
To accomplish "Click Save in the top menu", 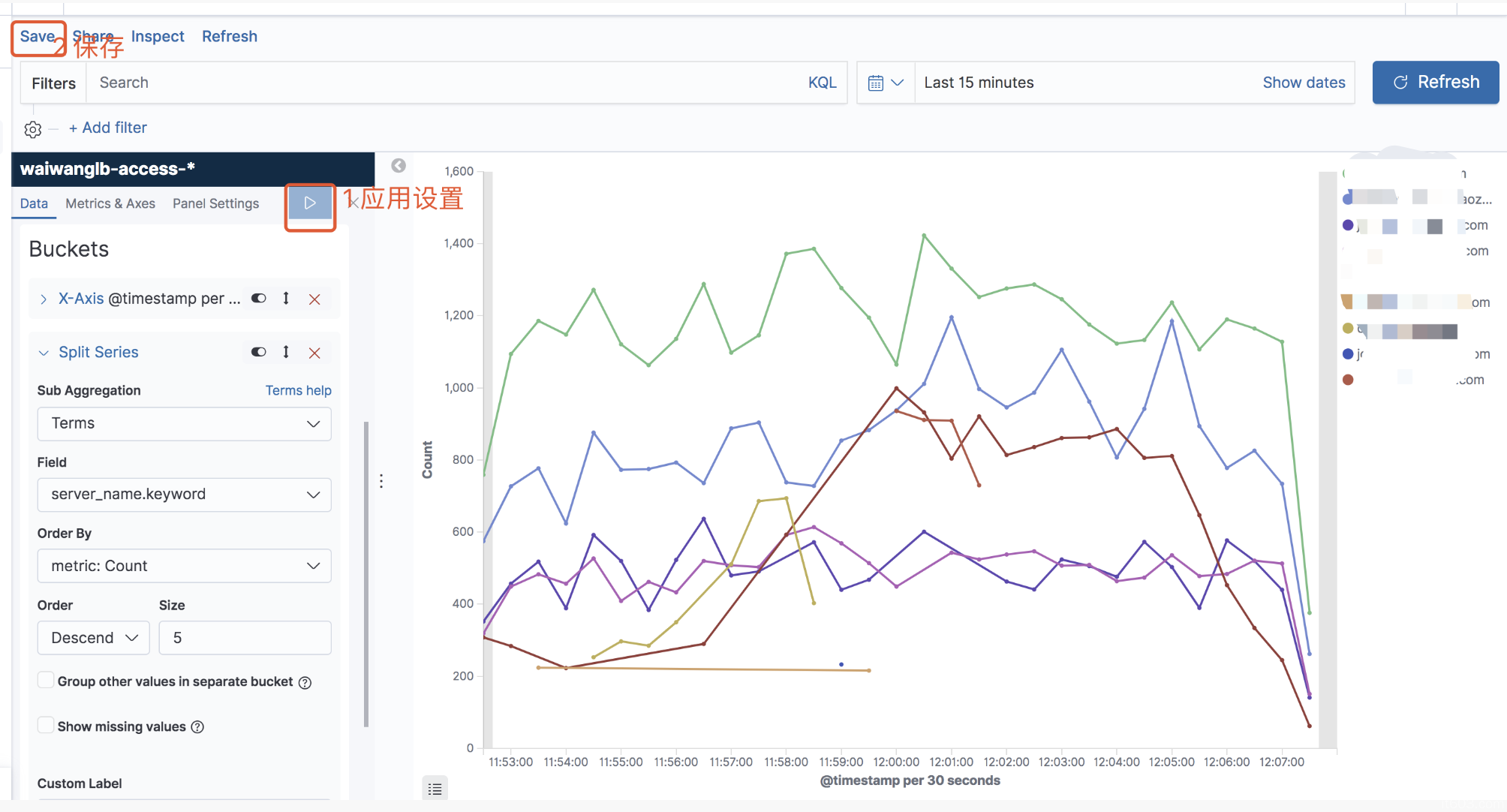I will 38,36.
